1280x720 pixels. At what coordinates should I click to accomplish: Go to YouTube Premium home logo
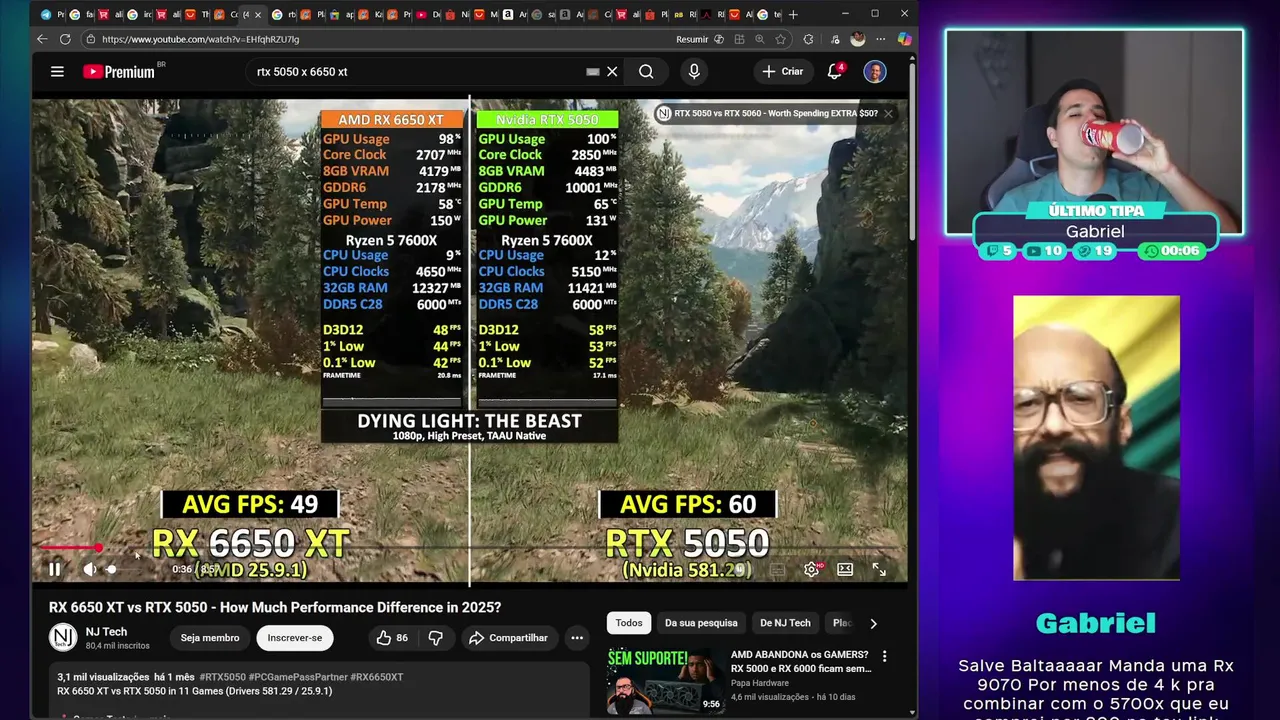click(x=119, y=72)
